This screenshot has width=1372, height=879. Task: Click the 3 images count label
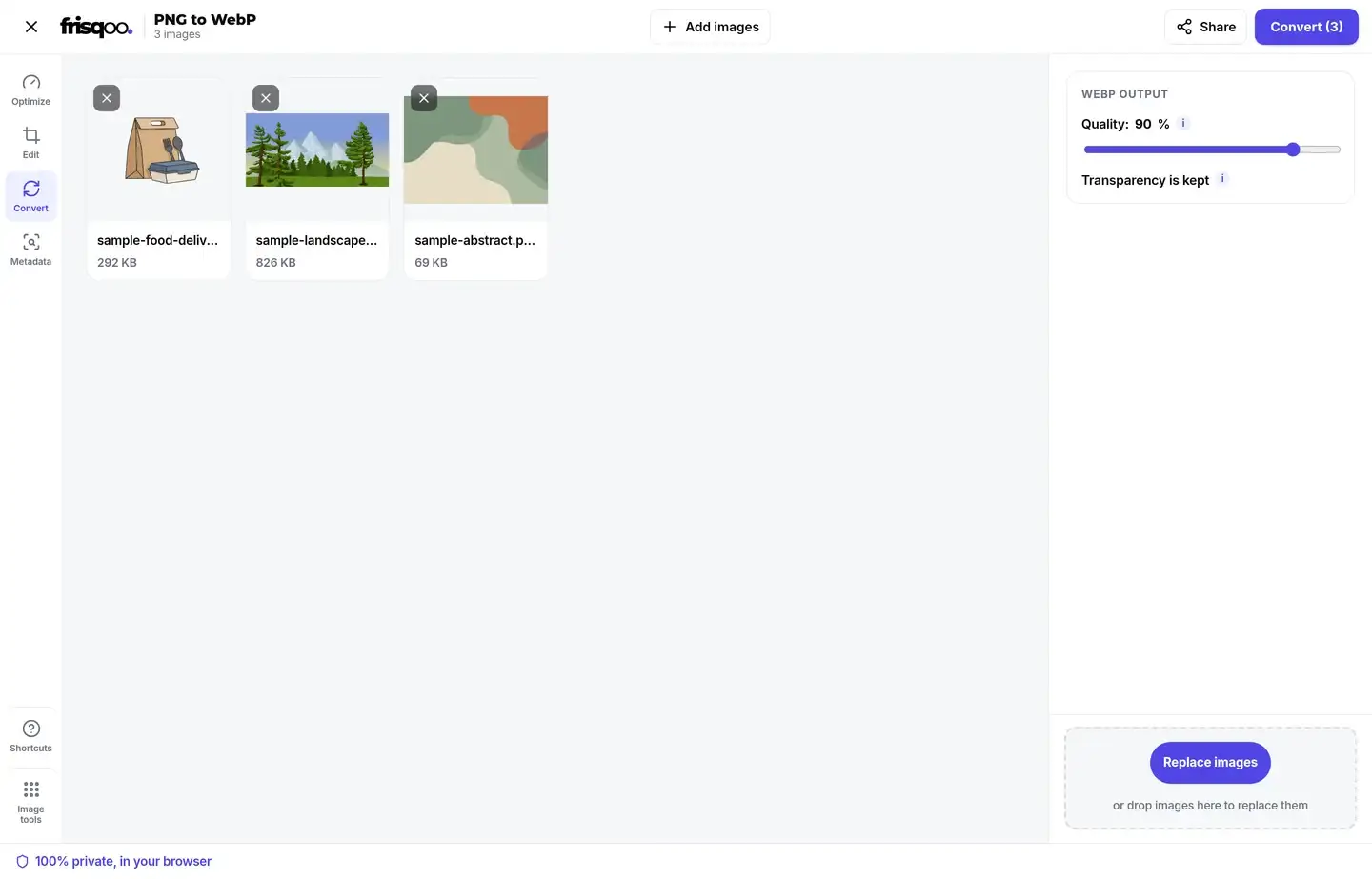pos(177,34)
